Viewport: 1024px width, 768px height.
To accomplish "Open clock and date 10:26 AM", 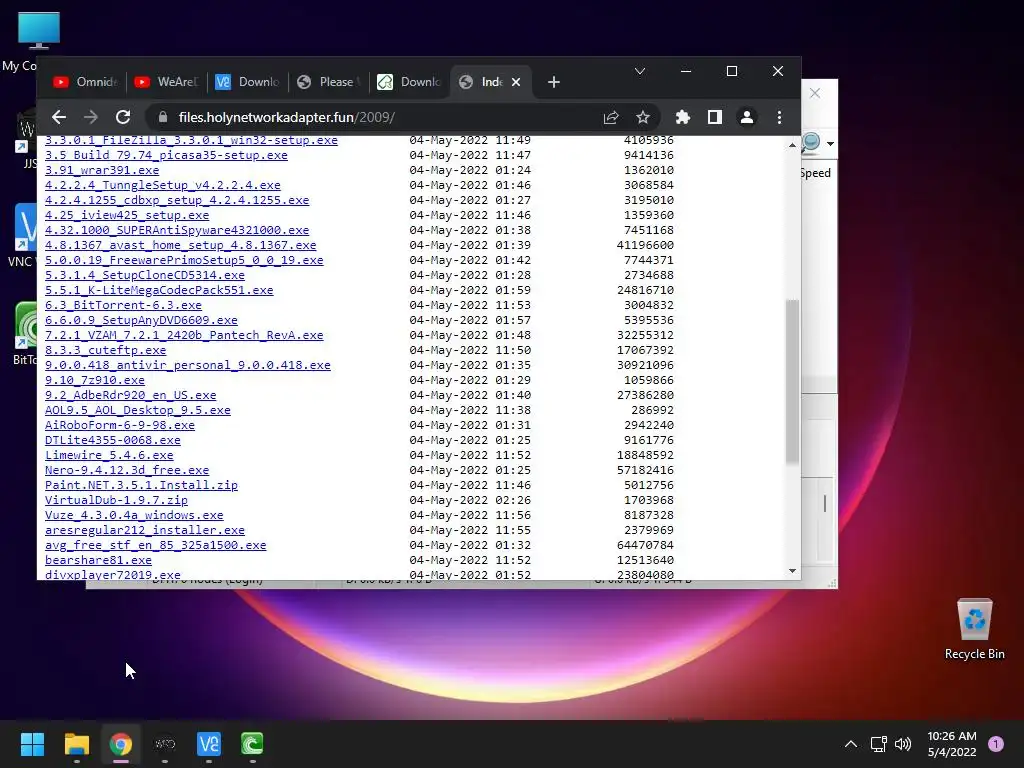I will [x=952, y=744].
